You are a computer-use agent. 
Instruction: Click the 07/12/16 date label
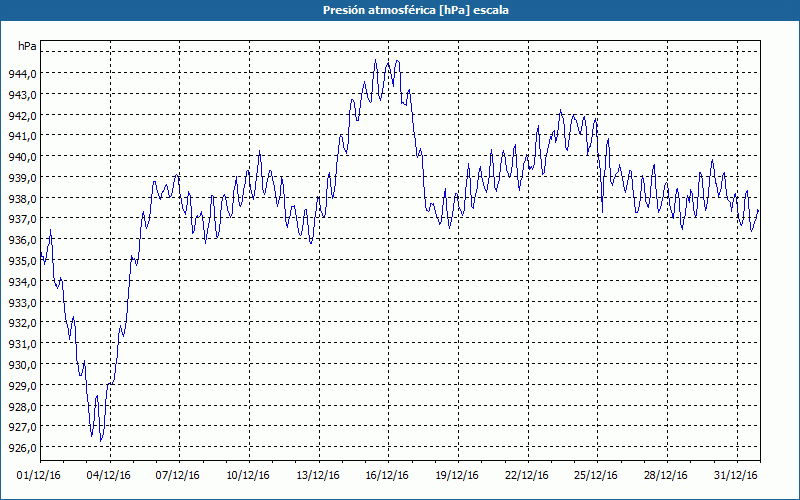point(178,476)
